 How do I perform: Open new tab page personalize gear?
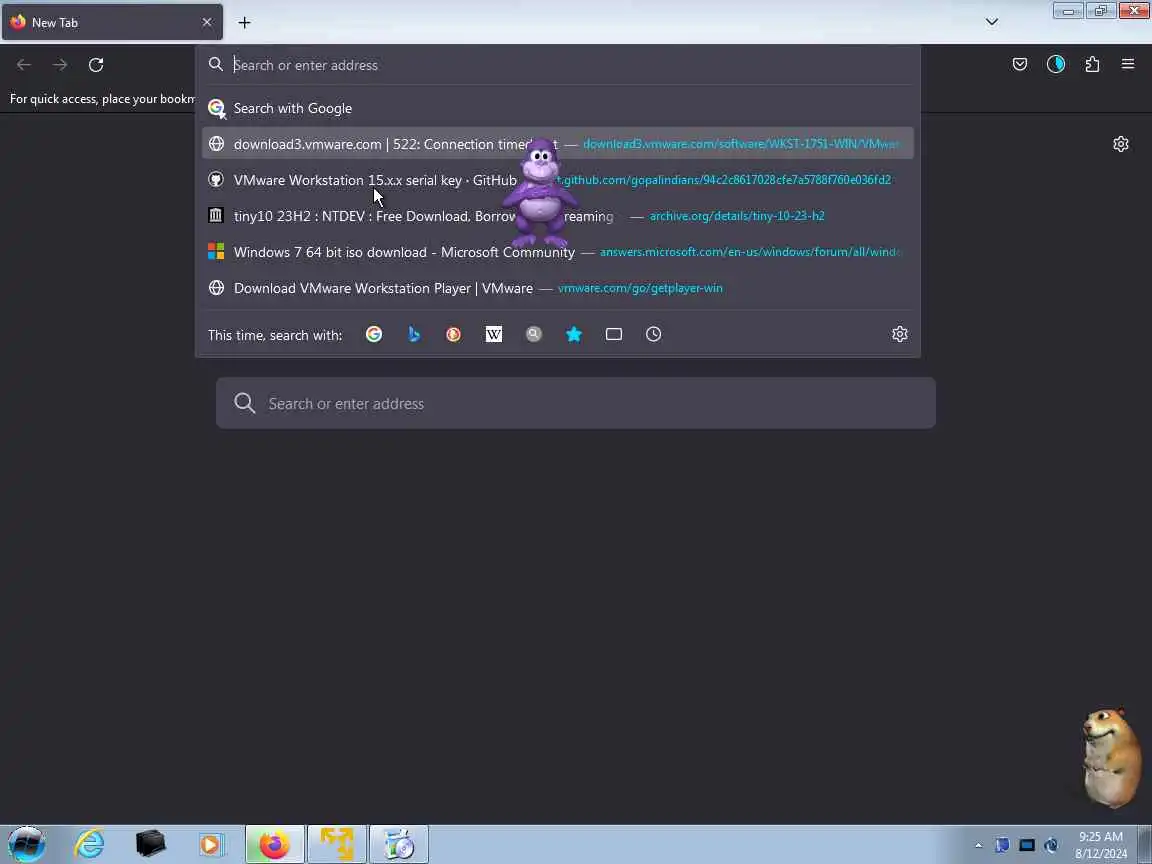click(x=1120, y=144)
